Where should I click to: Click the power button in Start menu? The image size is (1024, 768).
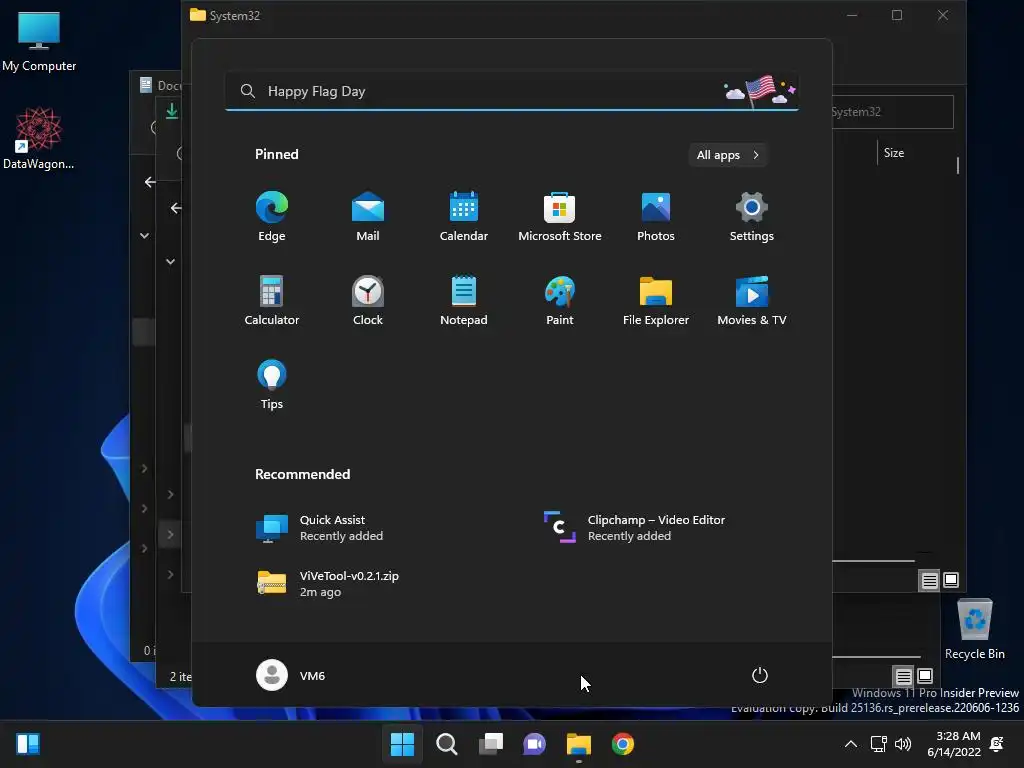pos(760,675)
